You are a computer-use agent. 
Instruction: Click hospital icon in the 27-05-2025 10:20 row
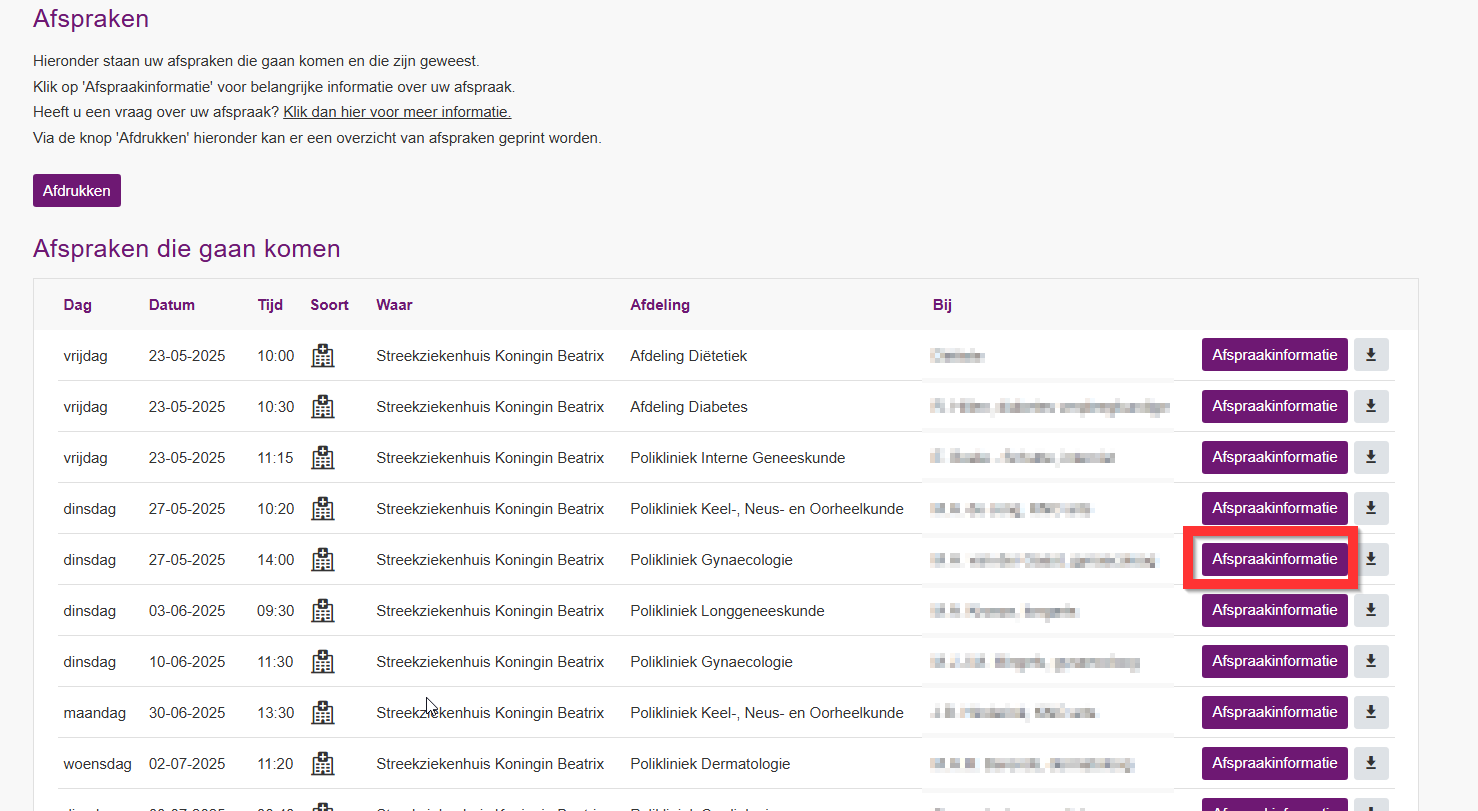coord(322,509)
